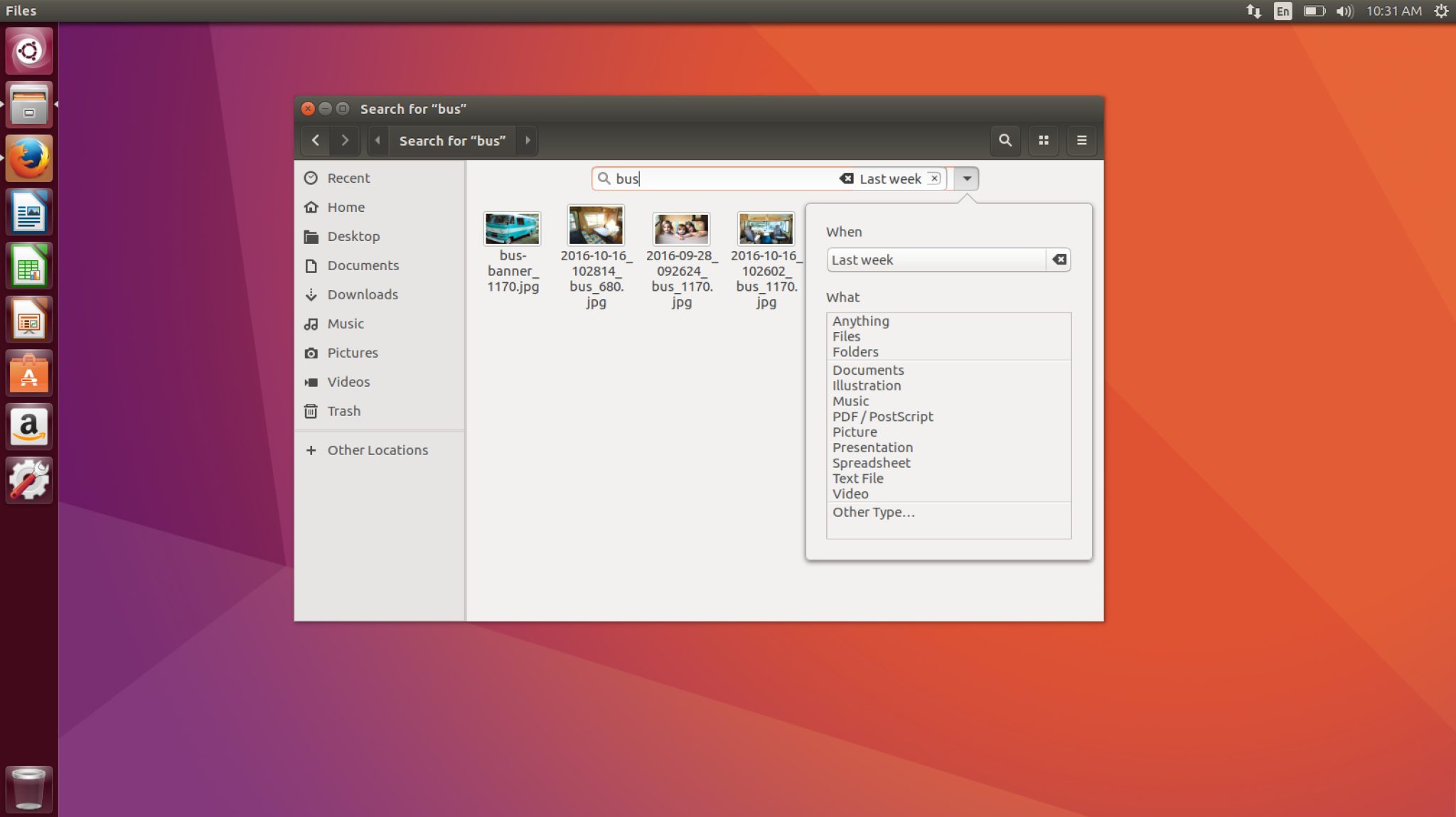The image size is (1456, 817).
Task: Open LibreOffice Writer from the dock
Action: pyautogui.click(x=29, y=211)
